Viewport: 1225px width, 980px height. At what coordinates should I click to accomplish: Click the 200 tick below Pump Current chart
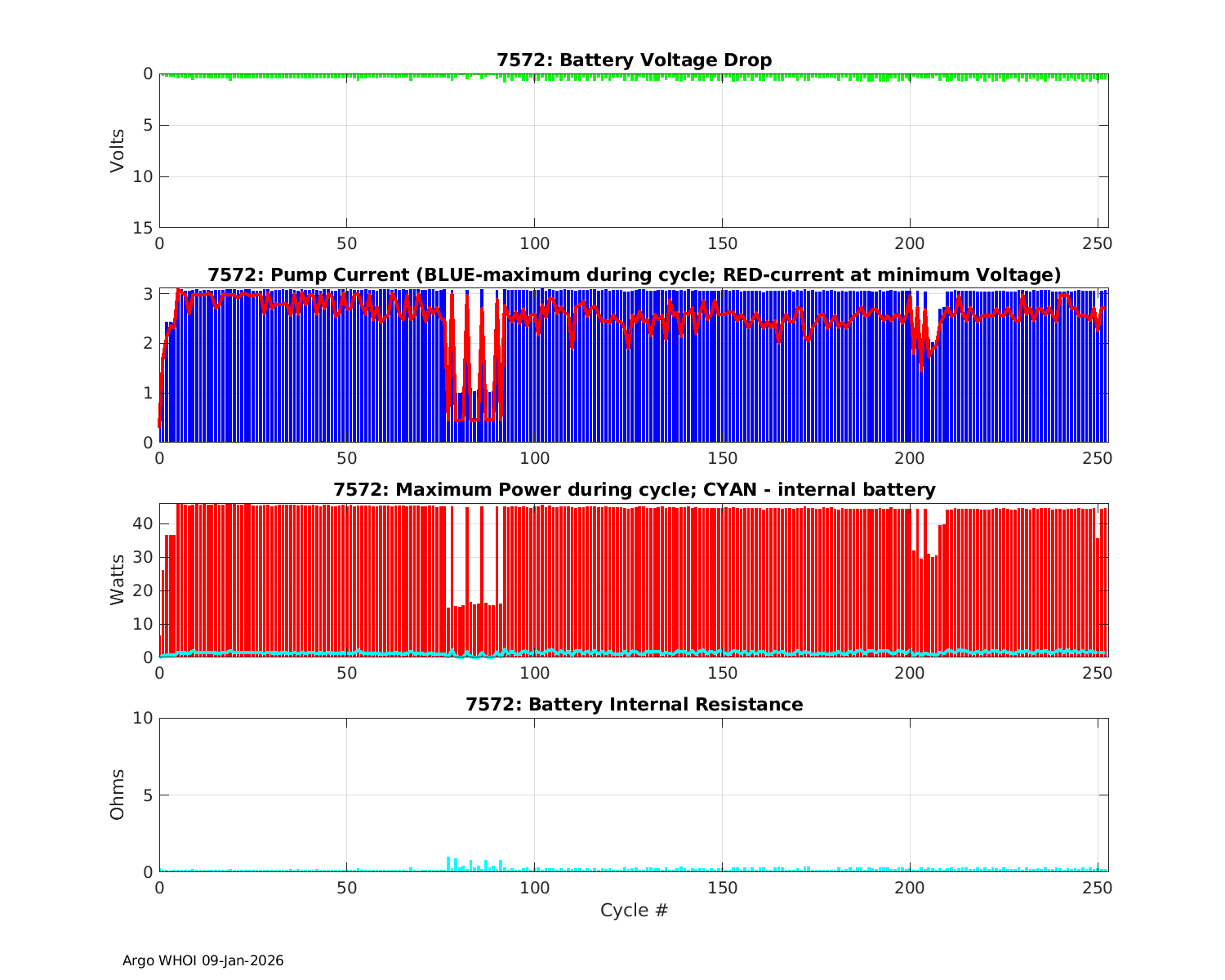tap(909, 459)
